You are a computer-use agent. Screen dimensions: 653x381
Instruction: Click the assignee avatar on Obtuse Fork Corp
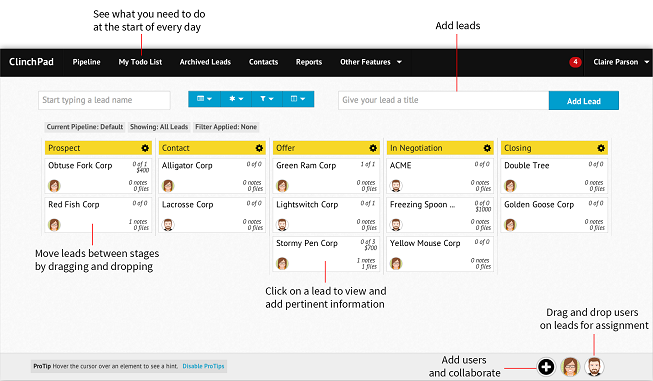click(x=54, y=185)
